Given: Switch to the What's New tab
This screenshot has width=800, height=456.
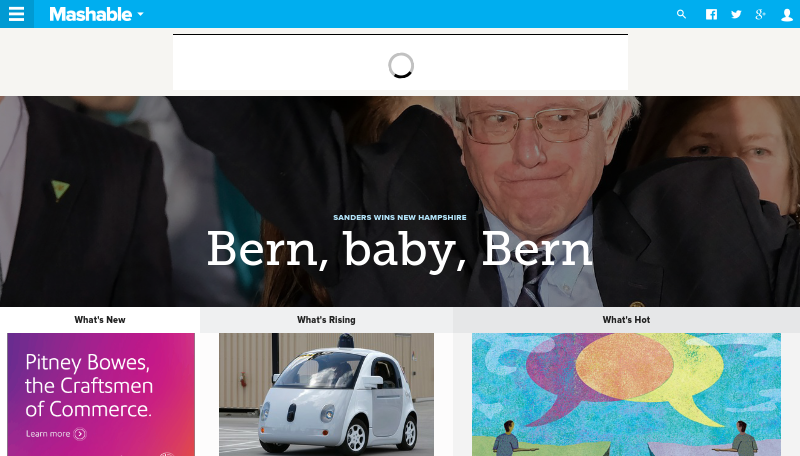Looking at the screenshot, I should click(x=100, y=320).
